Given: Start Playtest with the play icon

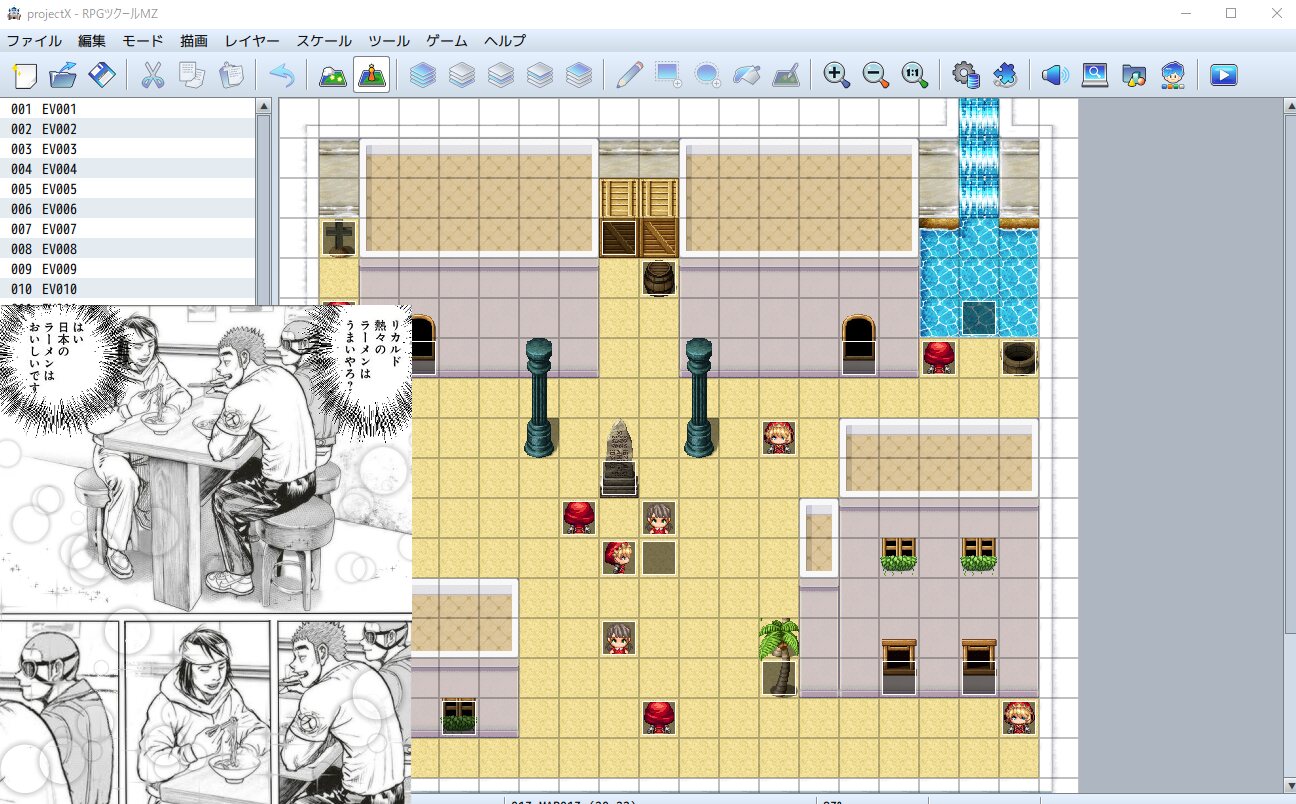Looking at the screenshot, I should click(x=1224, y=75).
